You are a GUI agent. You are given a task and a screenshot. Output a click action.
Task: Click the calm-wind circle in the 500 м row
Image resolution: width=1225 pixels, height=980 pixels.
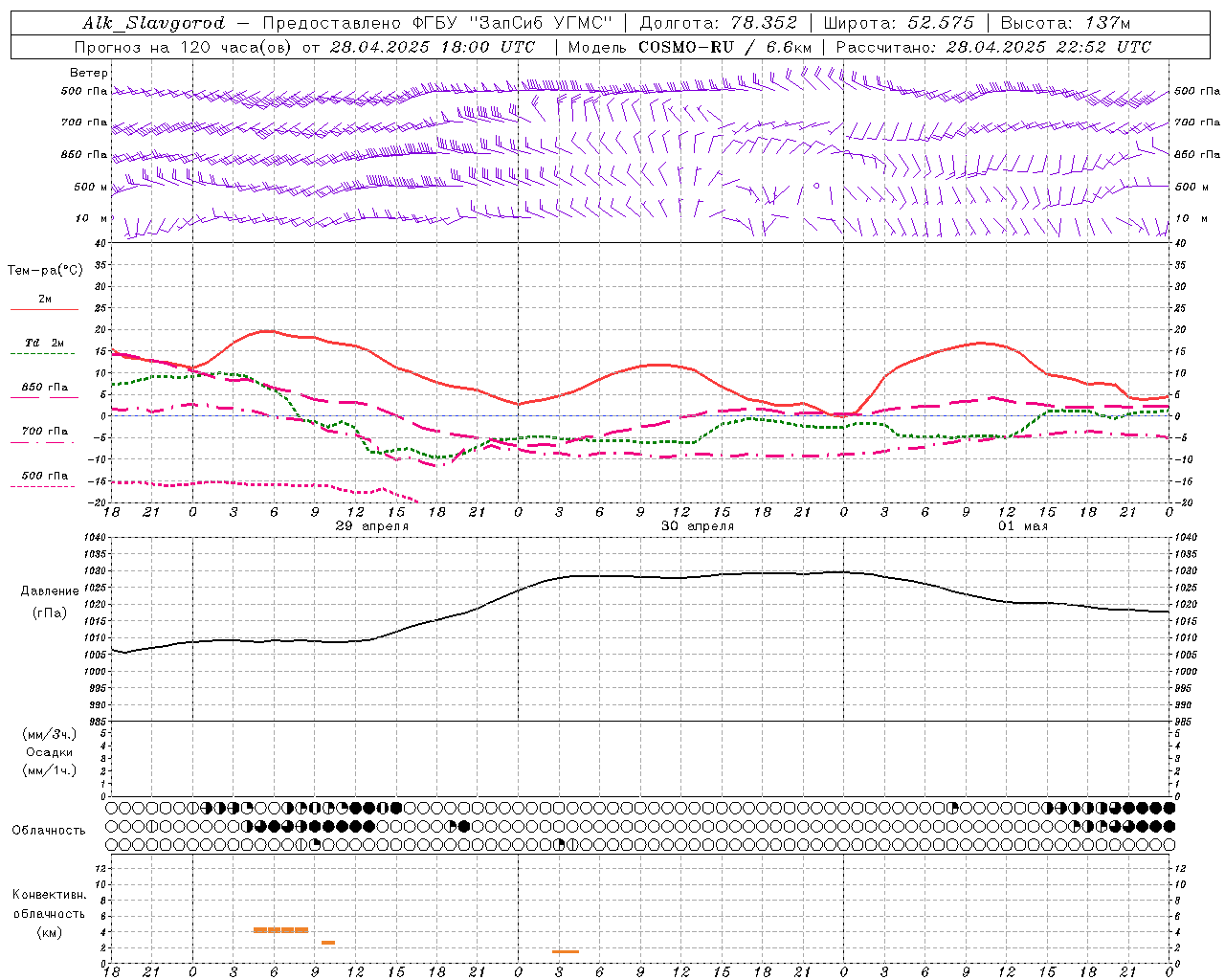click(816, 186)
